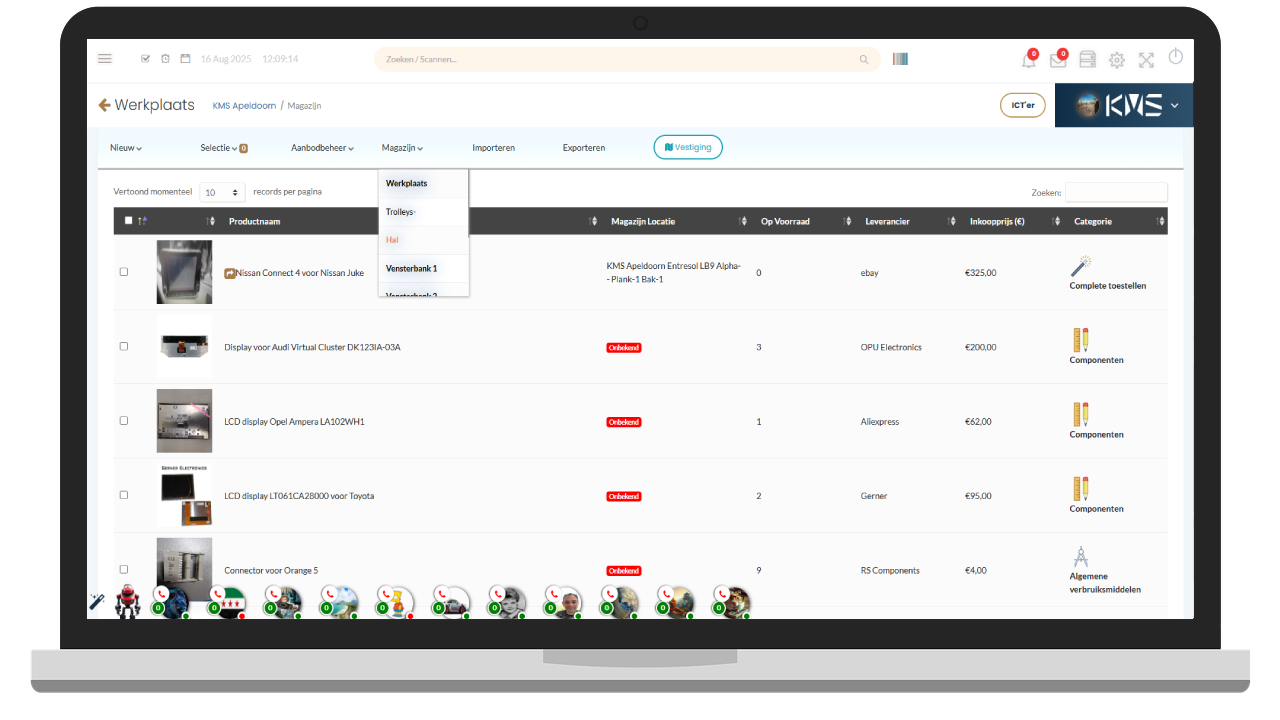Choose Vensterbank 1 in the Magazijn menu
Screen dimensions: 1280x720
pyautogui.click(x=411, y=268)
